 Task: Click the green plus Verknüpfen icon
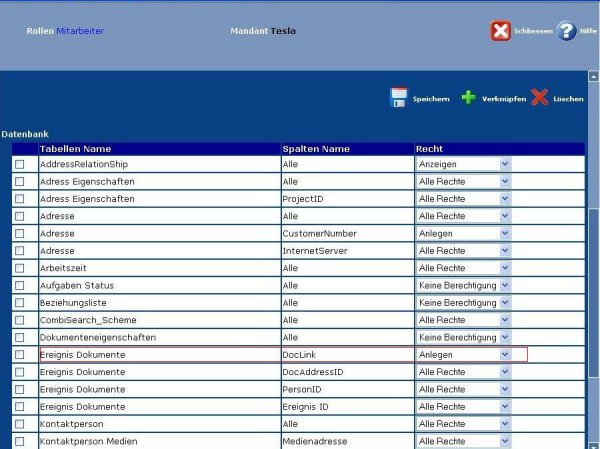click(468, 98)
